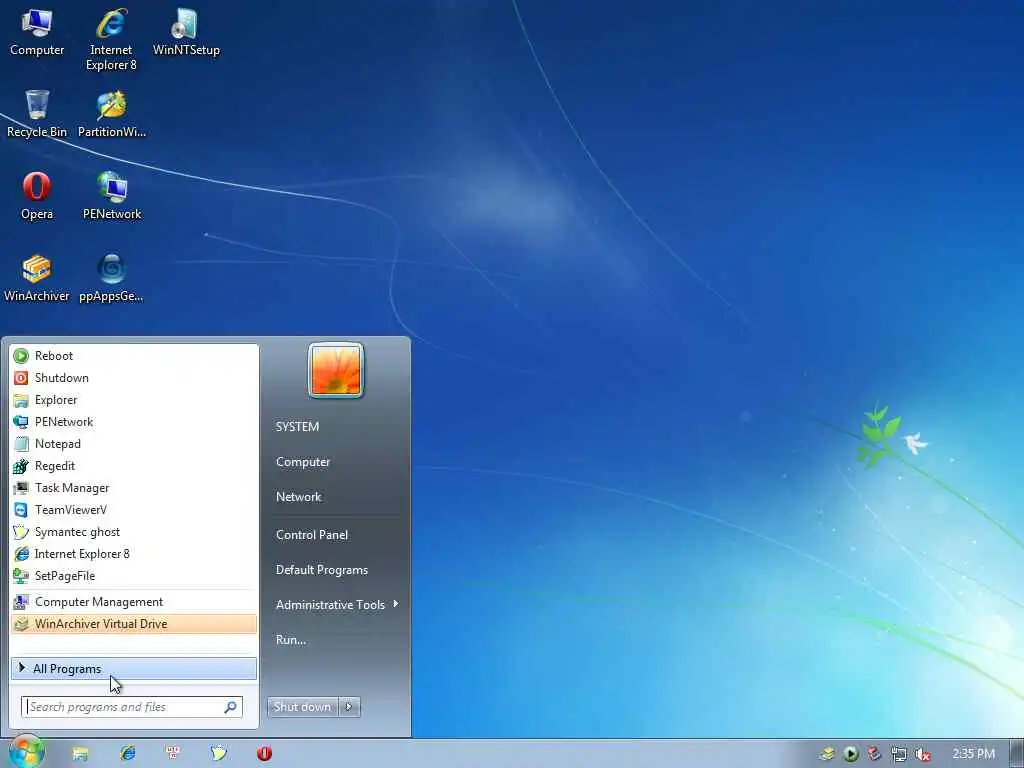Click the tray icon beside network icon

[874, 754]
